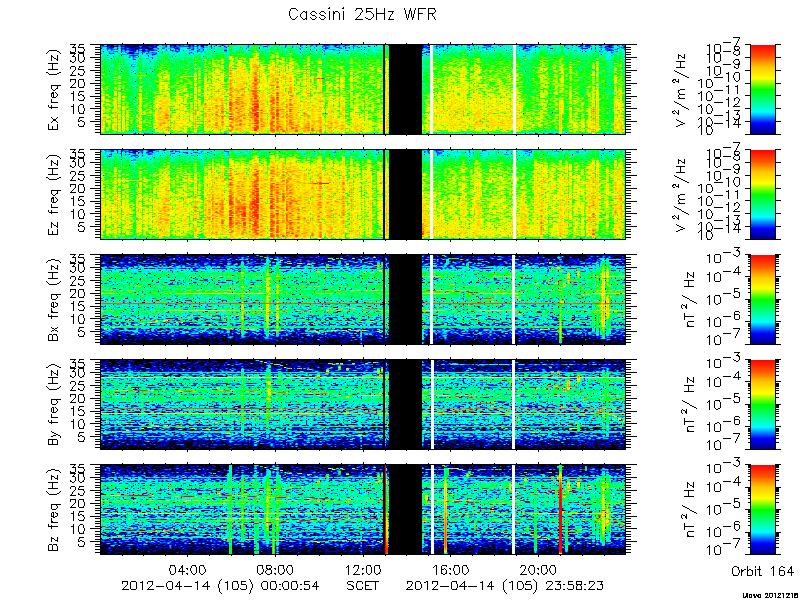This screenshot has height=600, width=800.
Task: Select the "Bx freq (Hz)" axis label
Action: [55, 299]
